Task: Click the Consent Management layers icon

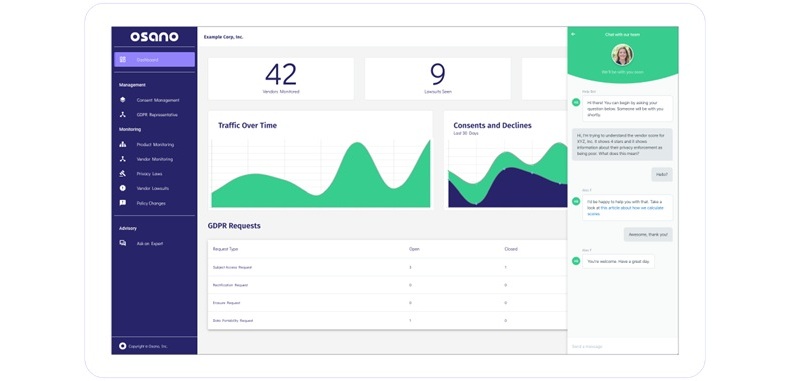Action: [122, 100]
